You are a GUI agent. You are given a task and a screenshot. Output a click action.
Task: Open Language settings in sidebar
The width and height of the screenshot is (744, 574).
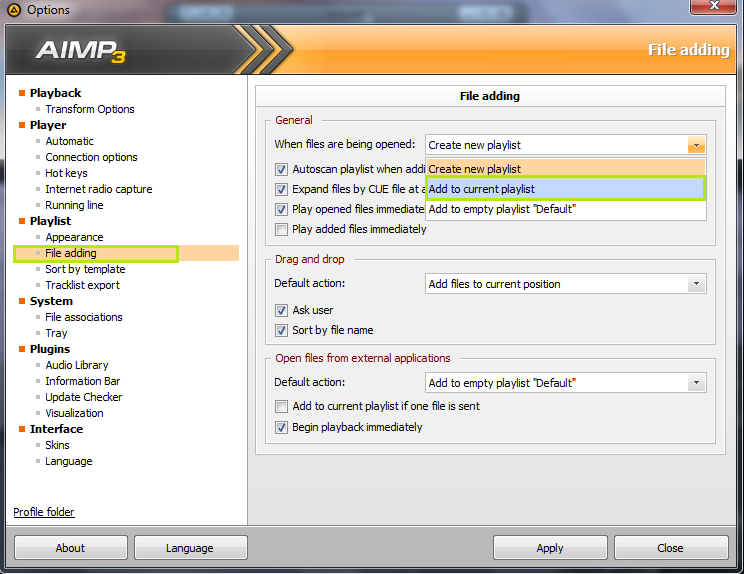(68, 462)
